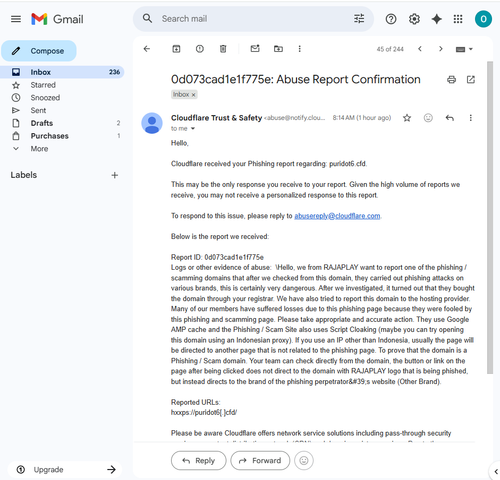The image size is (500, 480).
Task: Click the email subject heading
Action: click(296, 80)
